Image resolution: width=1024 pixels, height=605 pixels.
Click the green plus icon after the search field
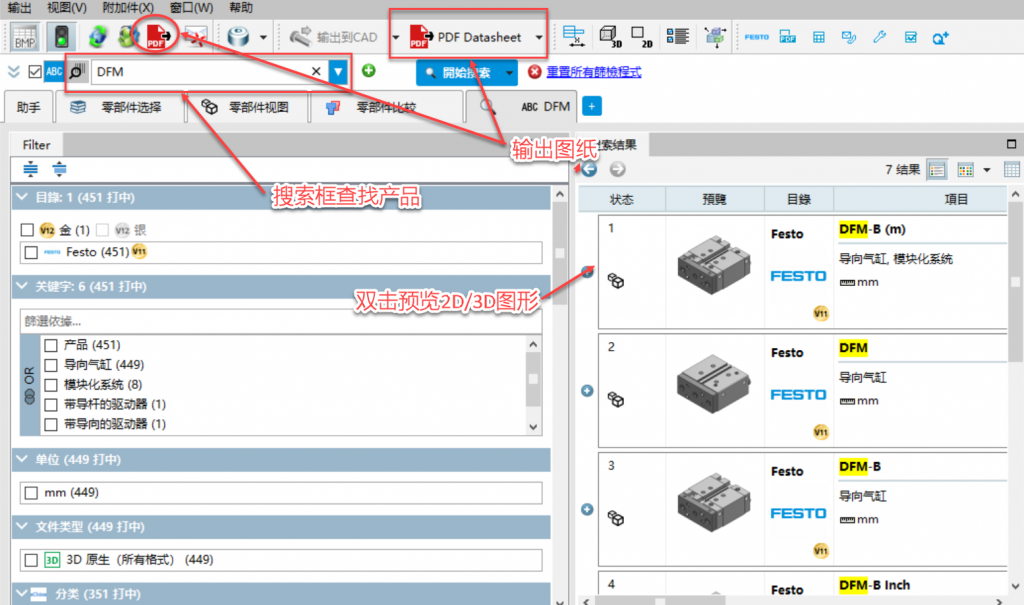point(368,71)
